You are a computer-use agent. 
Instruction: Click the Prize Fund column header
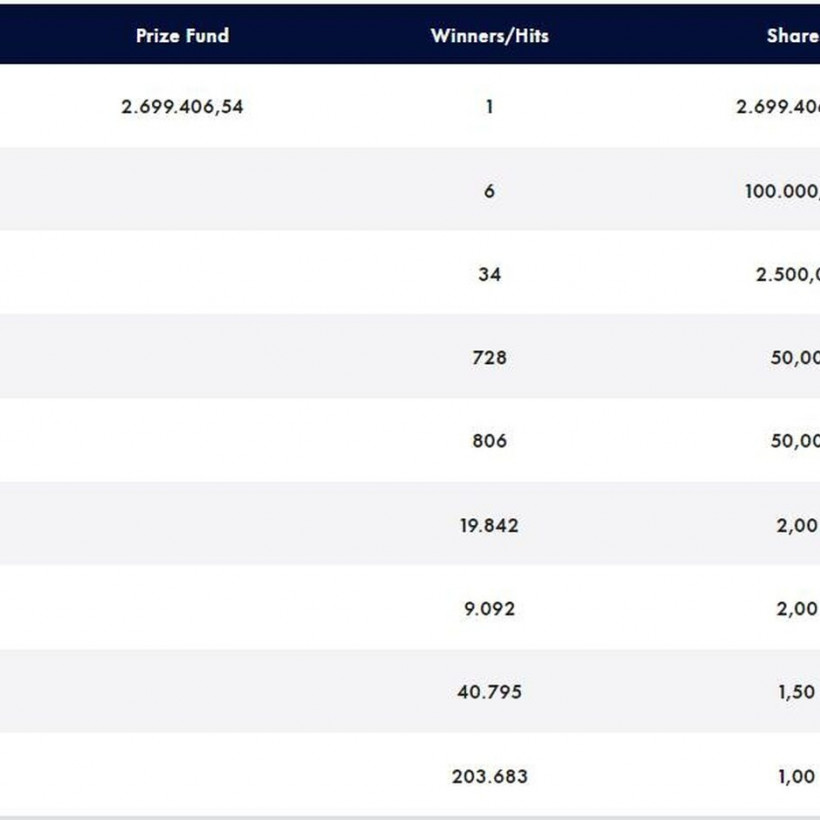182,36
